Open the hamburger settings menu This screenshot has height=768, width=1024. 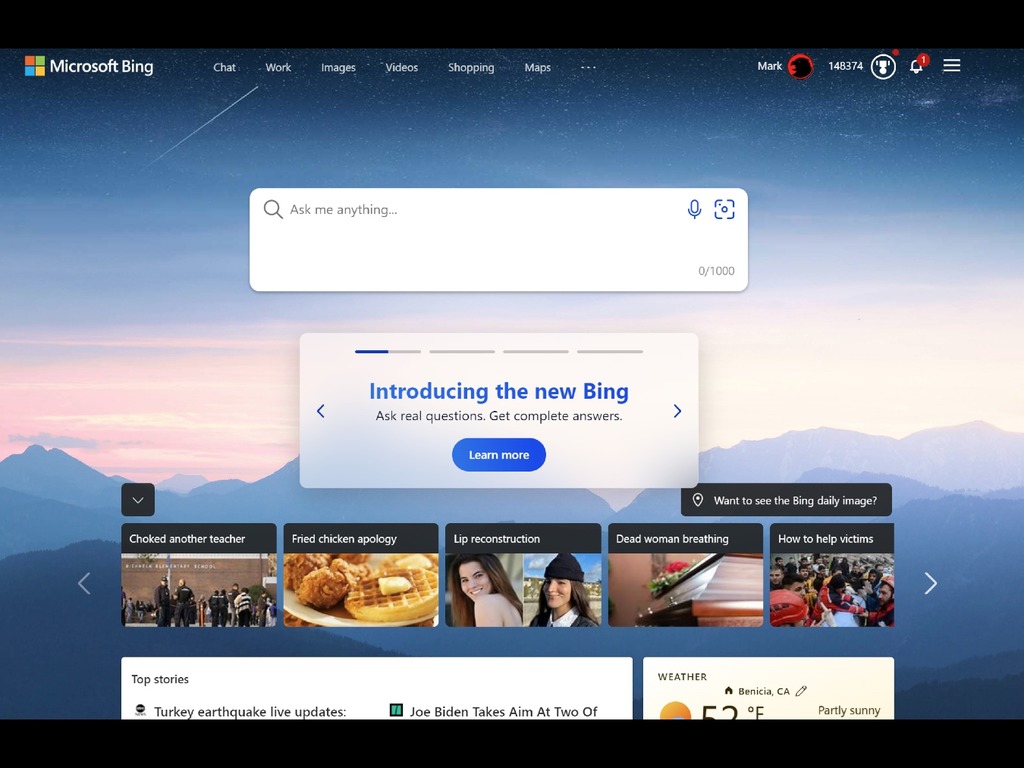coord(952,65)
